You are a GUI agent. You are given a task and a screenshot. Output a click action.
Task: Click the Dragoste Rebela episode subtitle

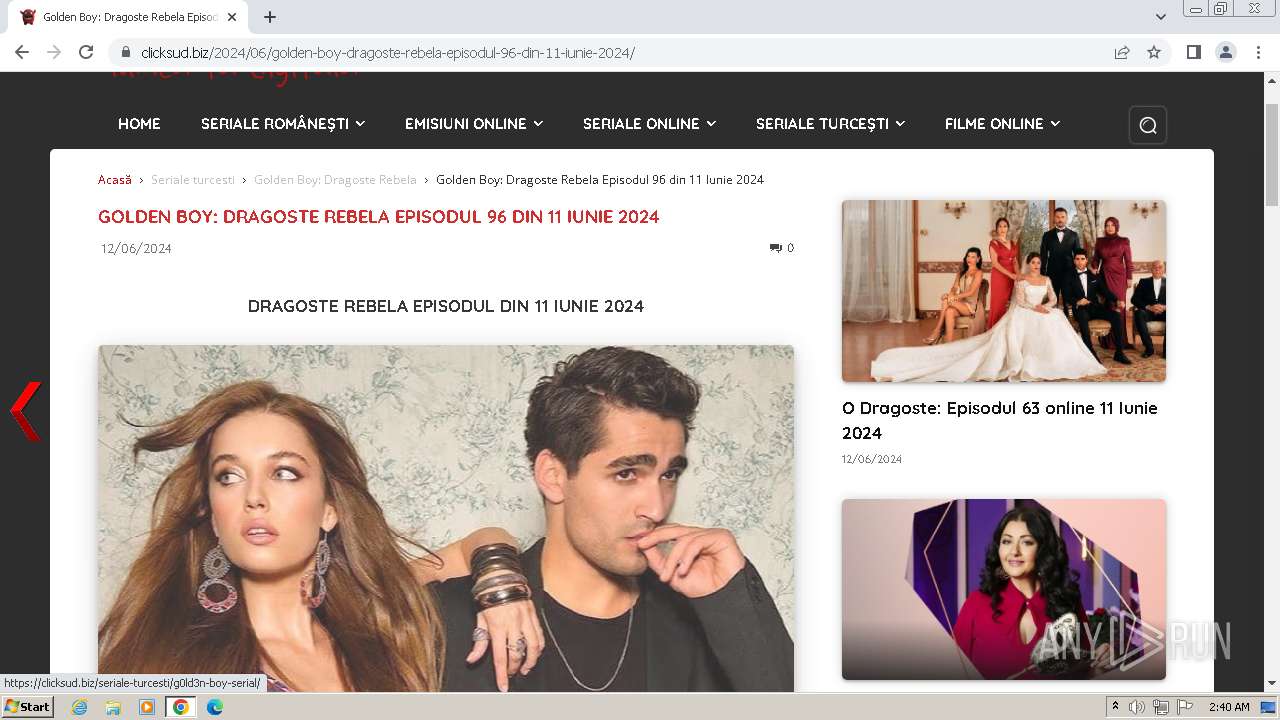pyautogui.click(x=446, y=306)
